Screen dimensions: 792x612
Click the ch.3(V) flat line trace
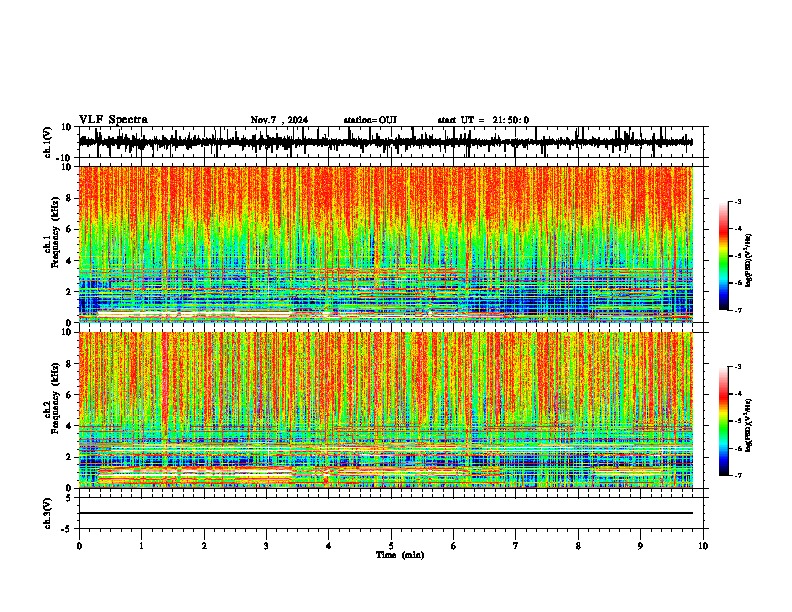[x=385, y=513]
